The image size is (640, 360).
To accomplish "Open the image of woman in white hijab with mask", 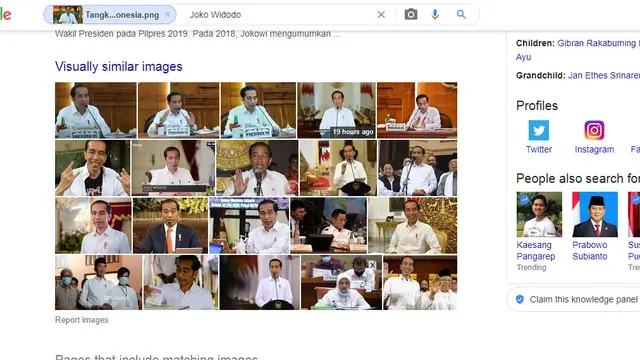I will tap(341, 282).
